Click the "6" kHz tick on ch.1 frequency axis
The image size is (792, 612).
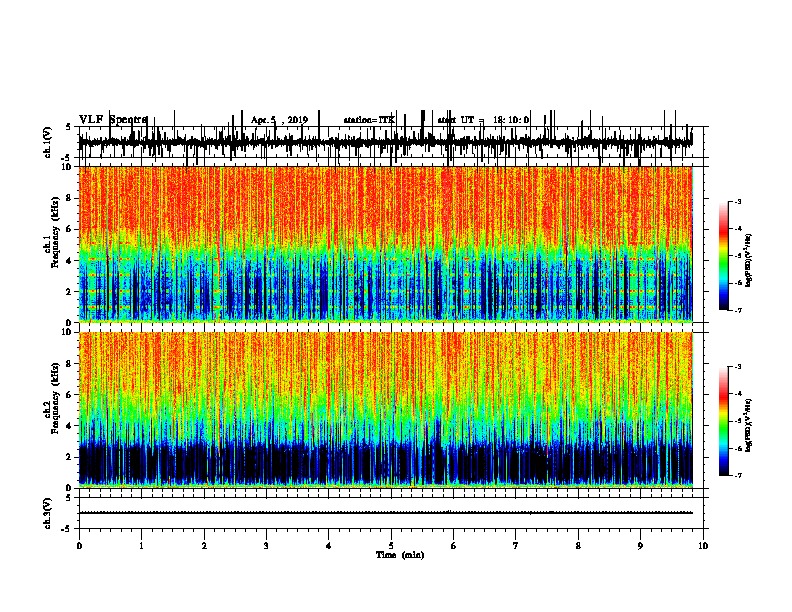[x=70, y=229]
